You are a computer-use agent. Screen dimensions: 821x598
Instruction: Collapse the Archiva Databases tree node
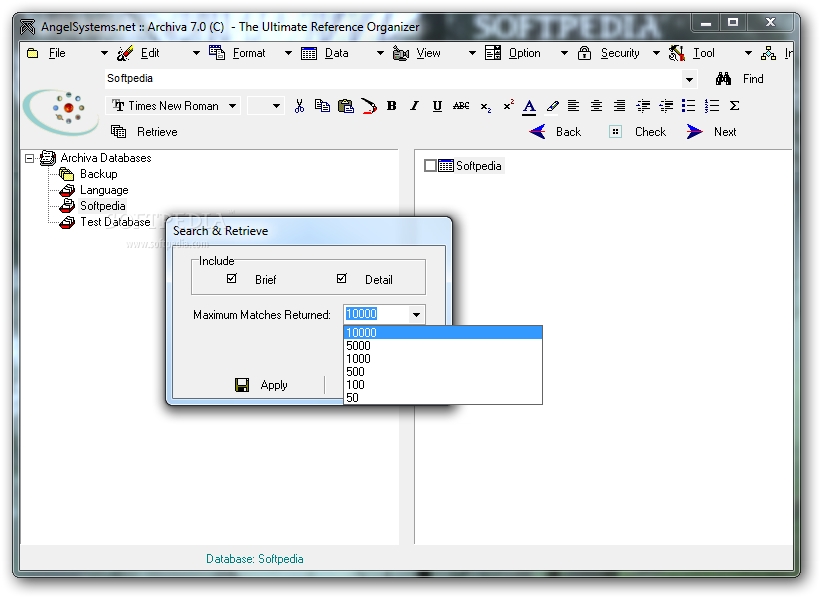(x=30, y=158)
